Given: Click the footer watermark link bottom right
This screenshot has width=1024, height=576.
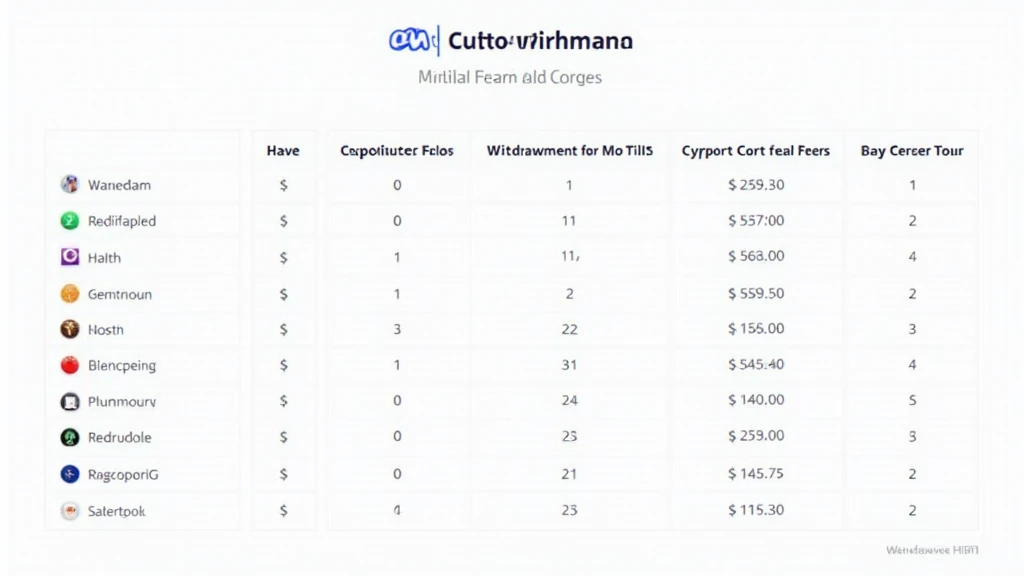Looking at the screenshot, I should (932, 551).
